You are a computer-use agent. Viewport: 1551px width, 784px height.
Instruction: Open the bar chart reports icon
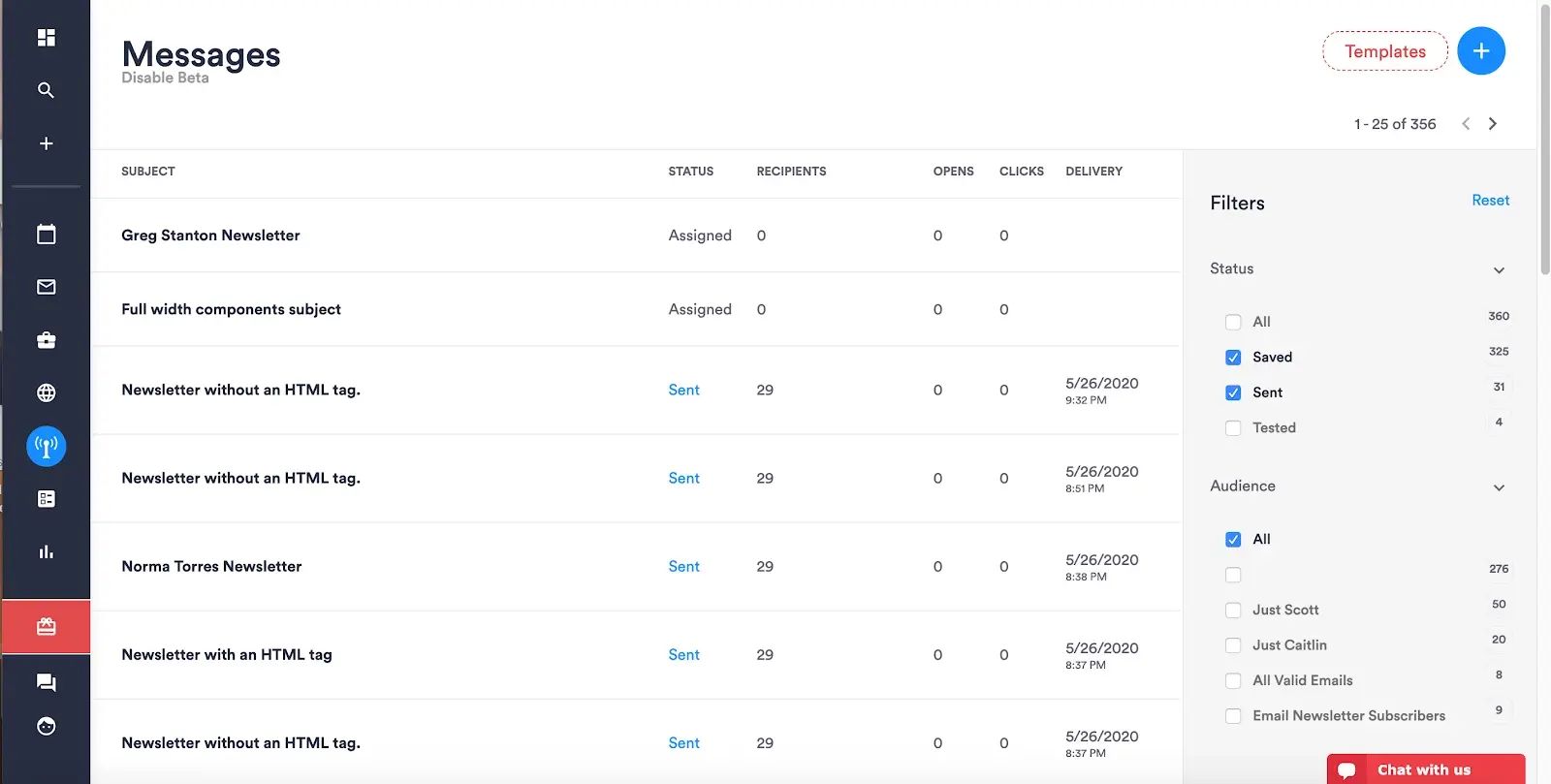46,551
